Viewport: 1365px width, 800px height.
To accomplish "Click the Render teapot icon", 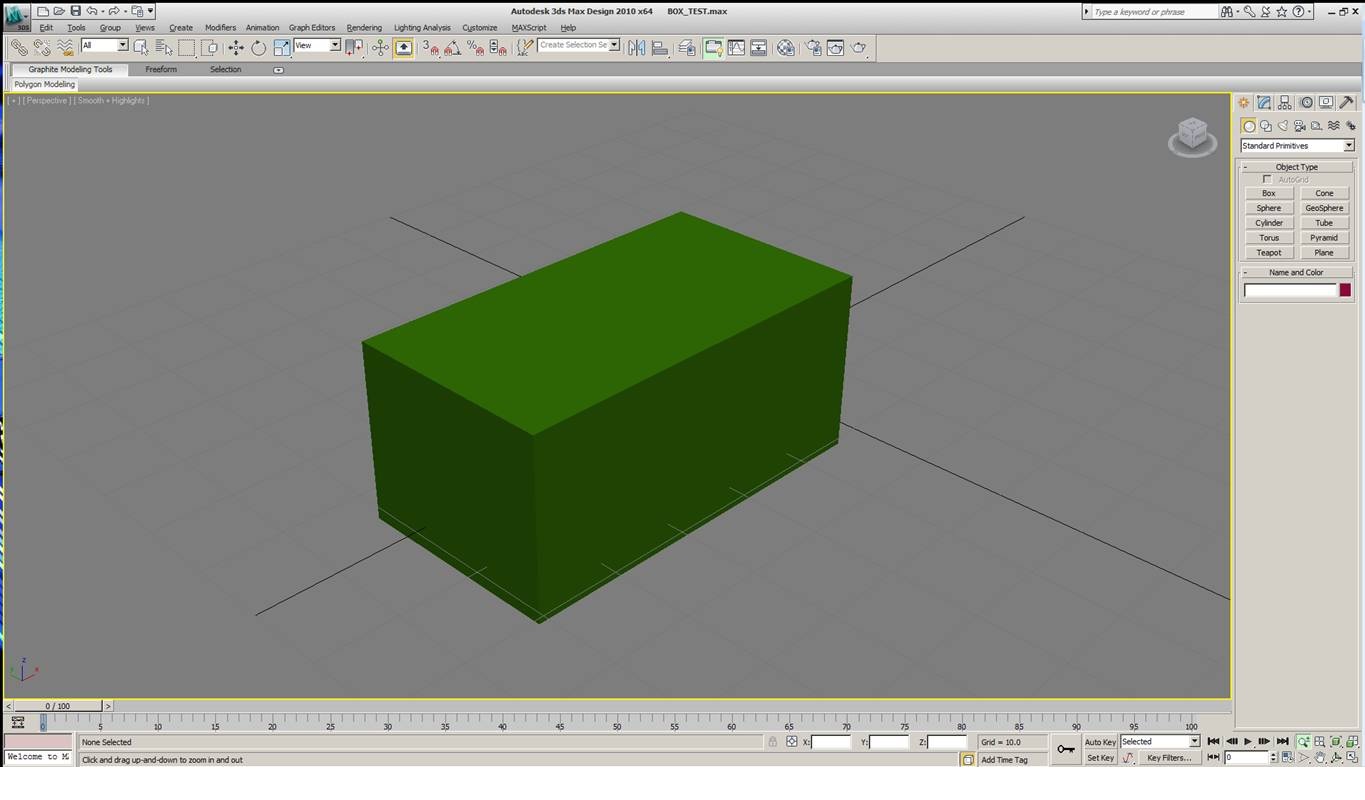I will coord(859,47).
